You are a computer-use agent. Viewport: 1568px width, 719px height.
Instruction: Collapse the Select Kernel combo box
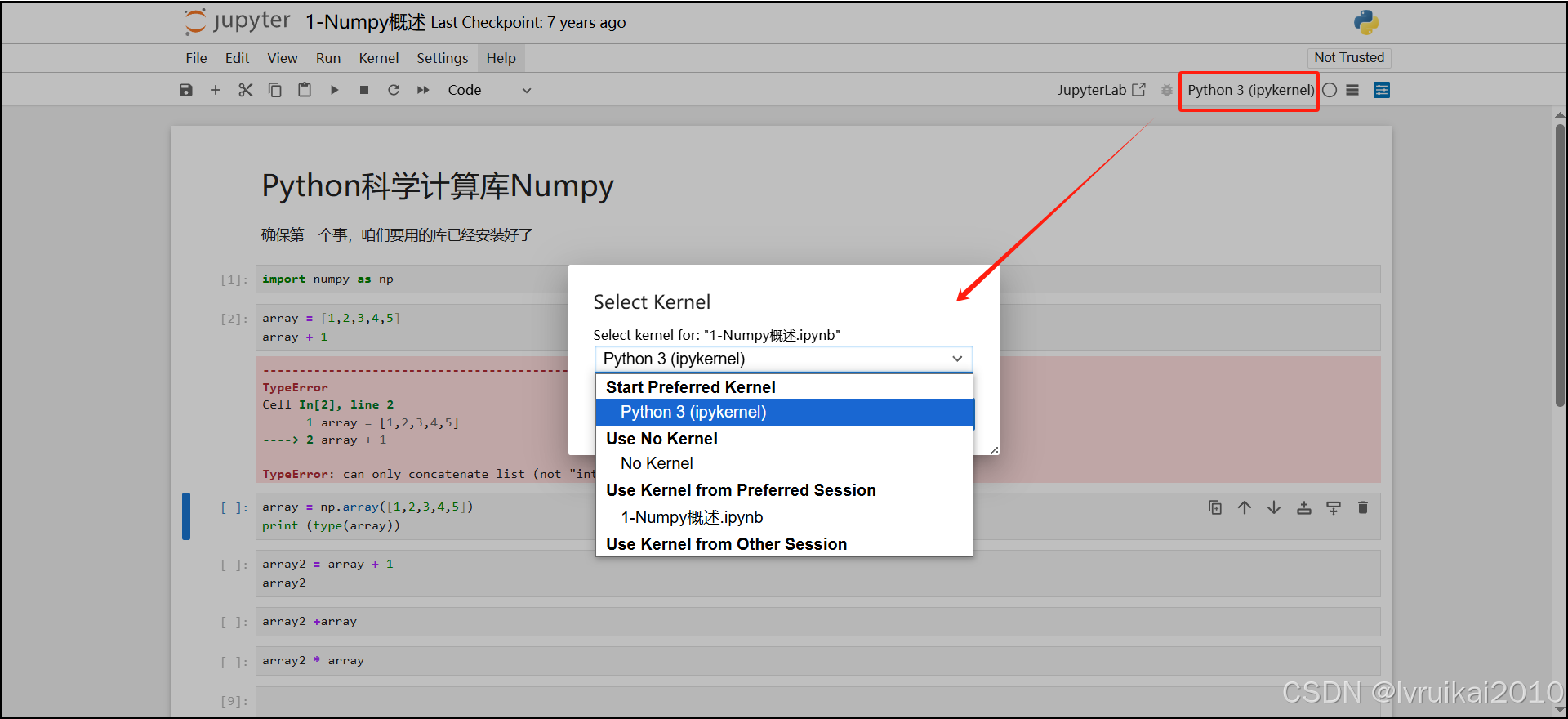tap(784, 359)
